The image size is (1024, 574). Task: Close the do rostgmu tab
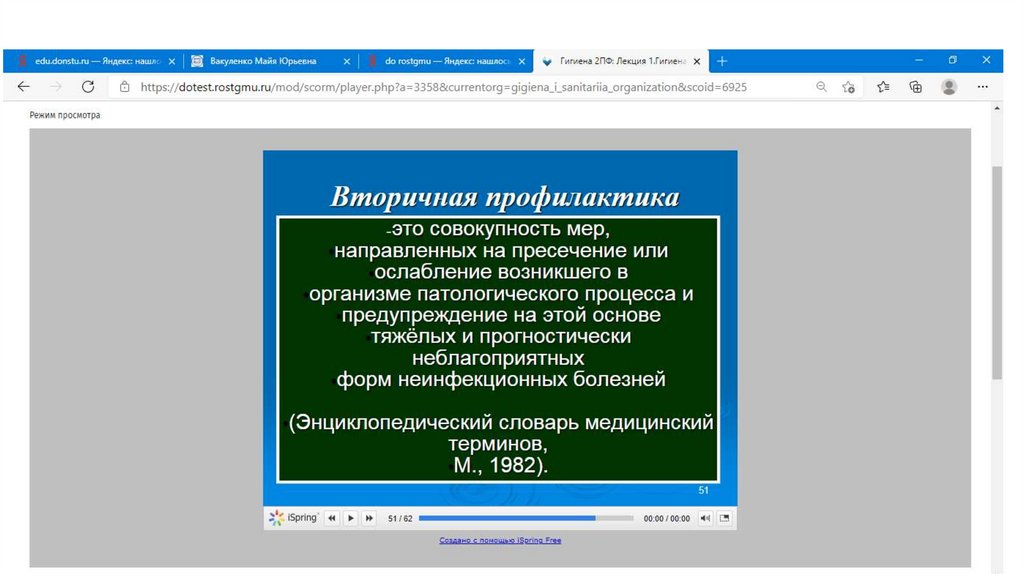tap(522, 61)
